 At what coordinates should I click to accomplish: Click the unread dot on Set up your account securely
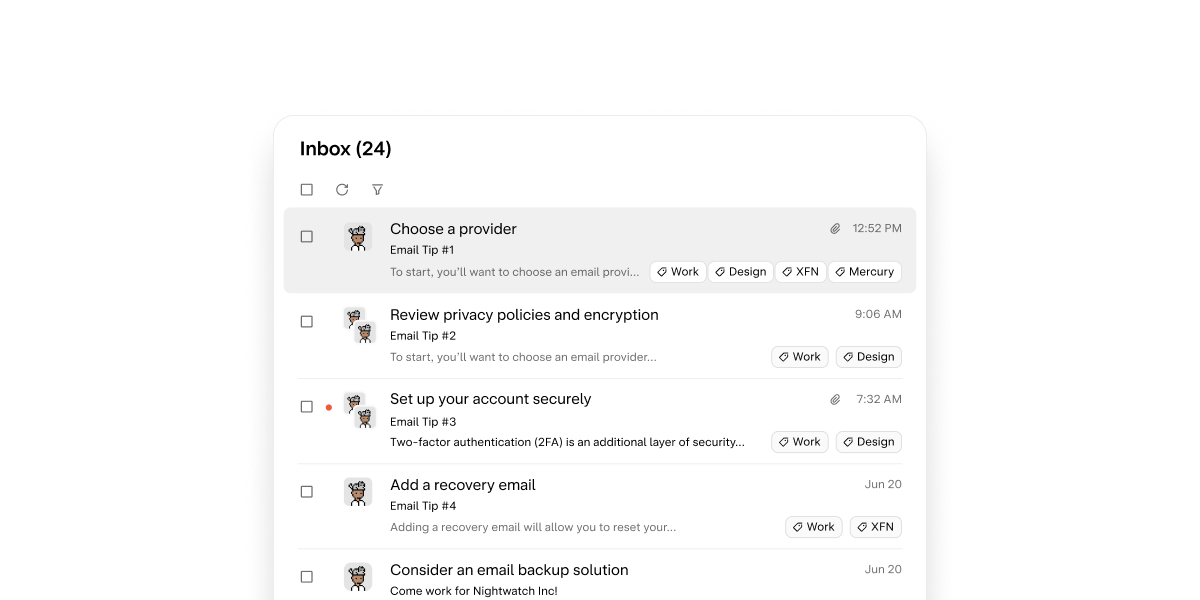[329, 408]
